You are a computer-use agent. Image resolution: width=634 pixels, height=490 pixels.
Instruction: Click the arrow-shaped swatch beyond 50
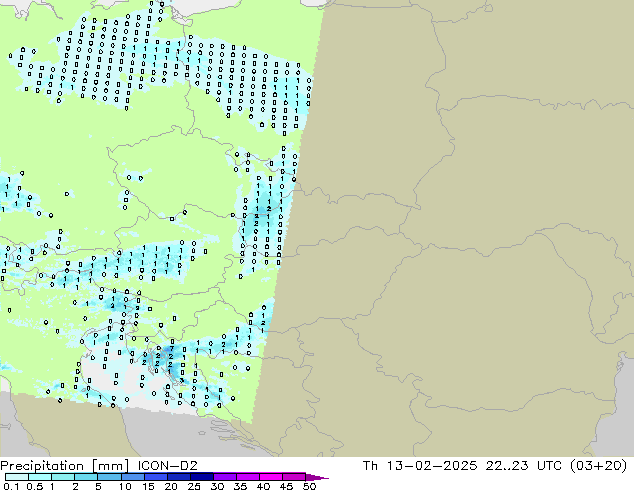(316, 477)
